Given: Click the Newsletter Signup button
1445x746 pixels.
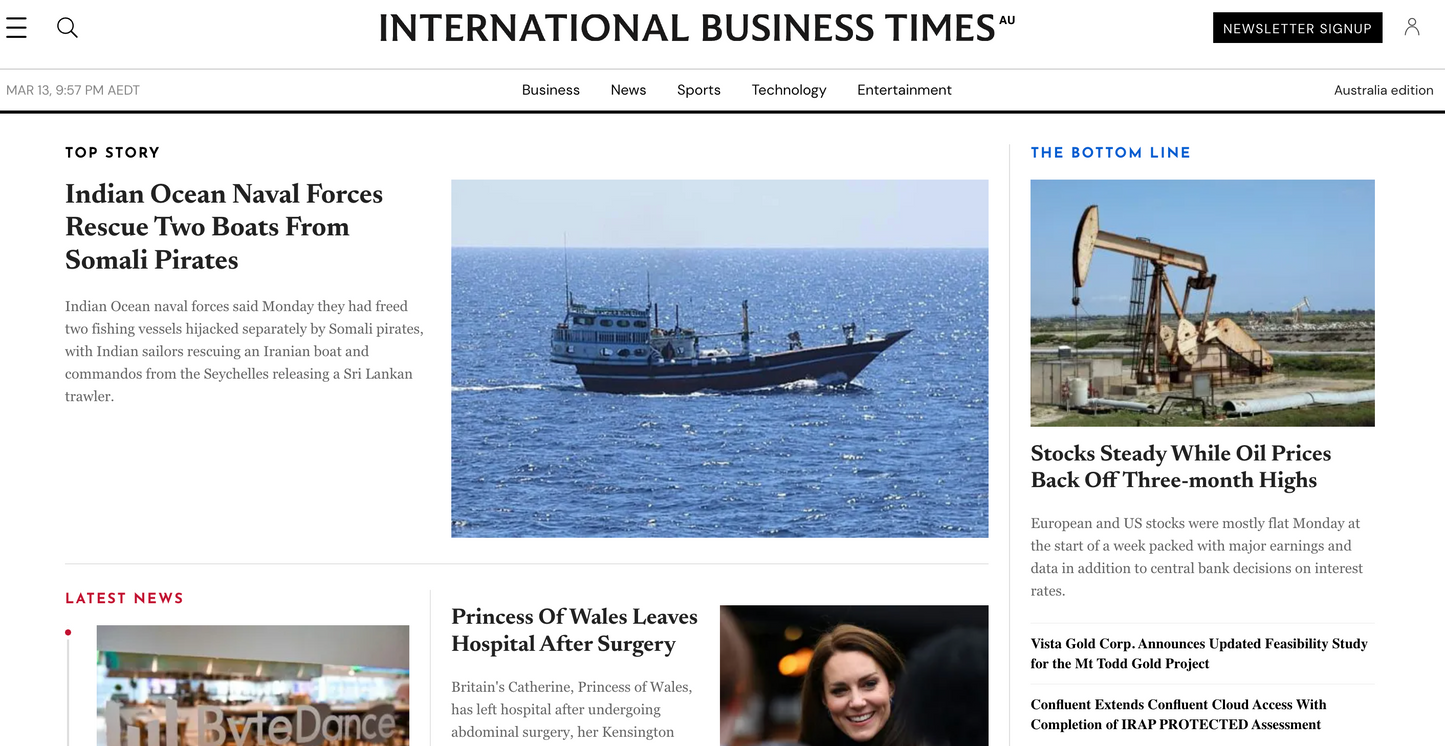Looking at the screenshot, I should 1297,28.
